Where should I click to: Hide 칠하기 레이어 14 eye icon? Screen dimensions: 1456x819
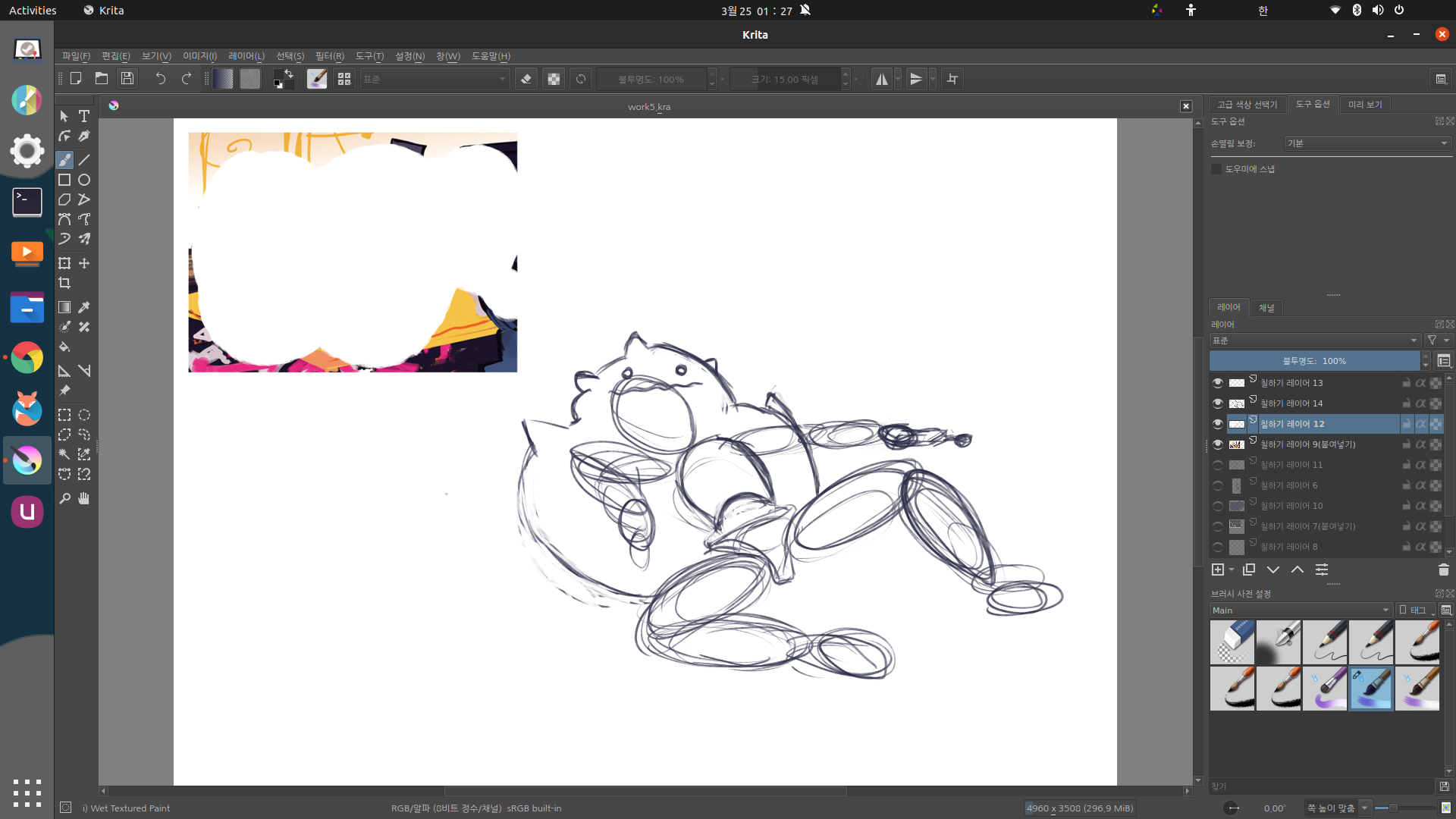[1218, 403]
